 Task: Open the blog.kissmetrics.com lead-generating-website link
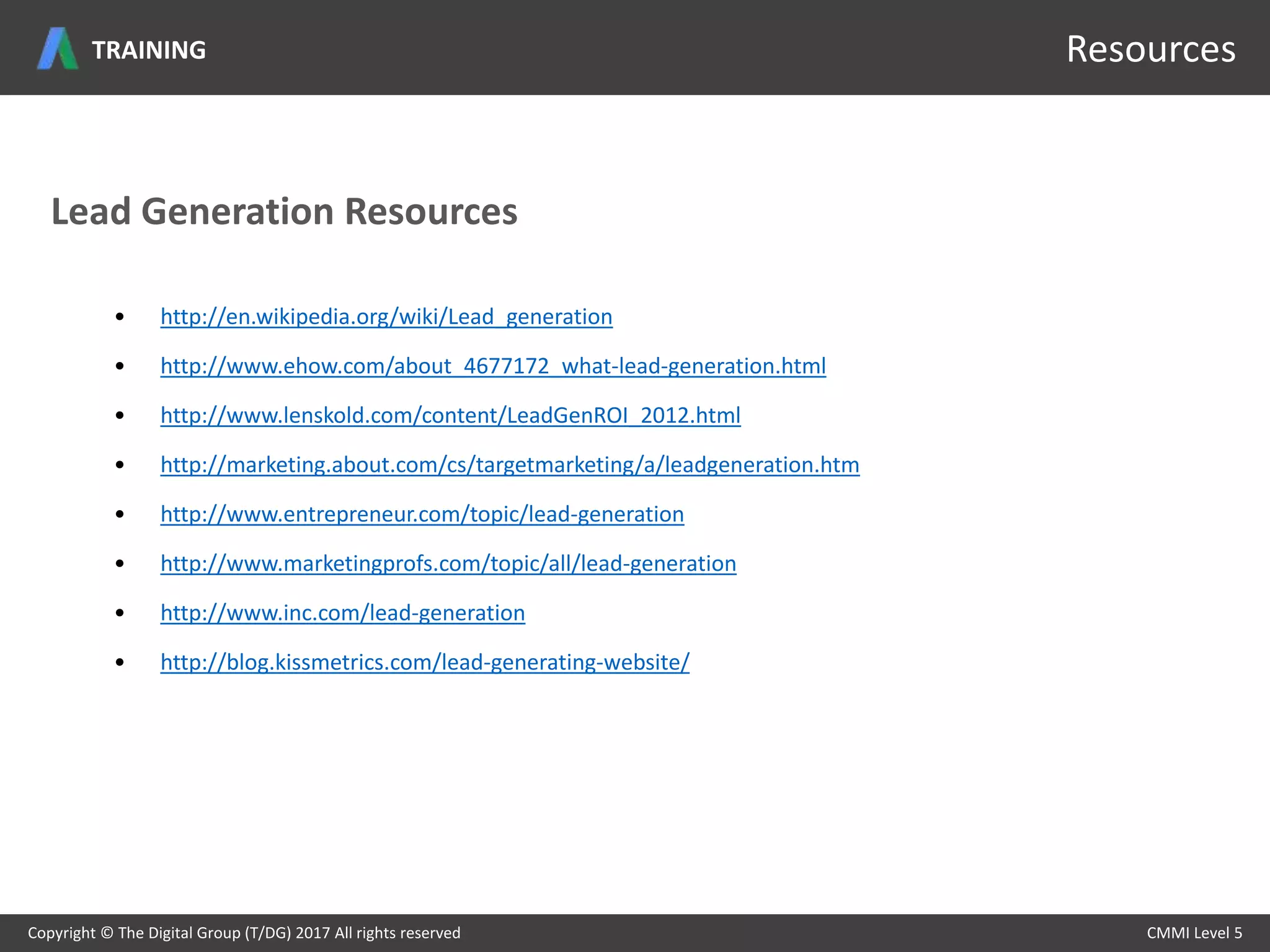click(x=424, y=663)
